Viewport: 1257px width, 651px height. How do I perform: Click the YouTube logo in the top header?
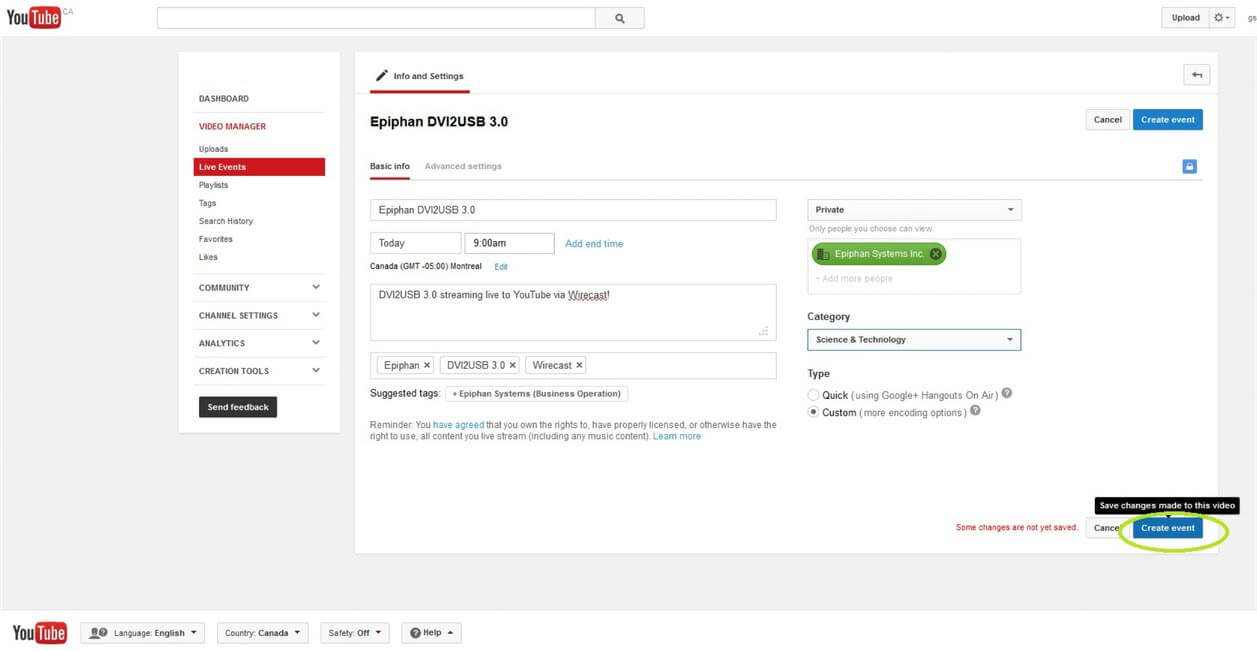tap(34, 17)
